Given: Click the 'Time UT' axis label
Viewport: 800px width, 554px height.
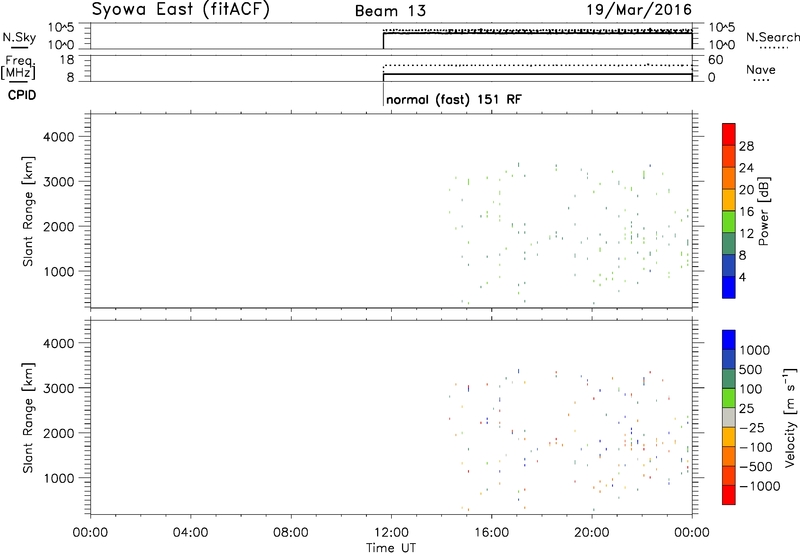Looking at the screenshot, I should point(391,548).
